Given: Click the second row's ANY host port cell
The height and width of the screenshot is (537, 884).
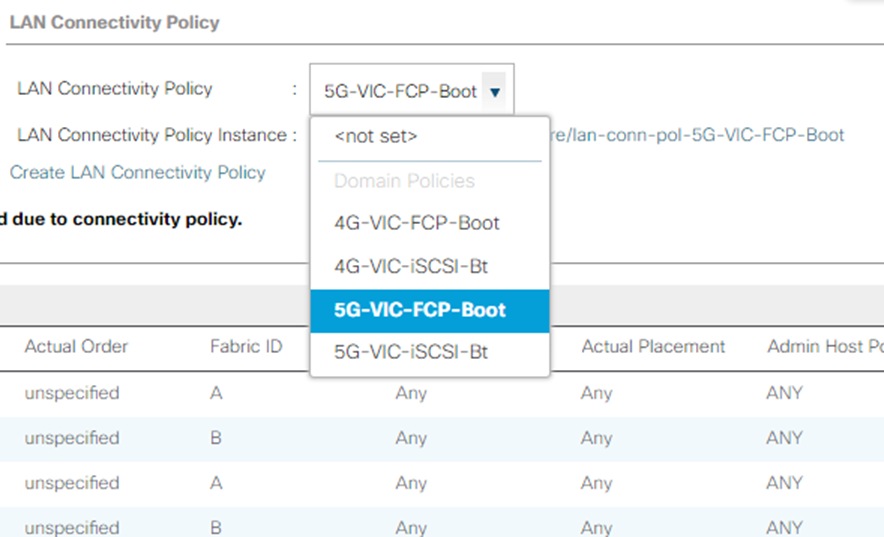Looking at the screenshot, I should click(785, 438).
